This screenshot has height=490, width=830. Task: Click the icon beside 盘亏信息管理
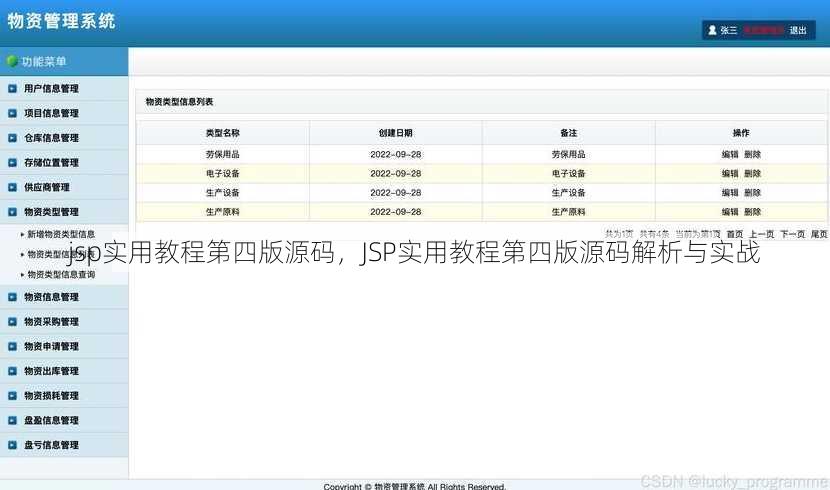click(12, 445)
